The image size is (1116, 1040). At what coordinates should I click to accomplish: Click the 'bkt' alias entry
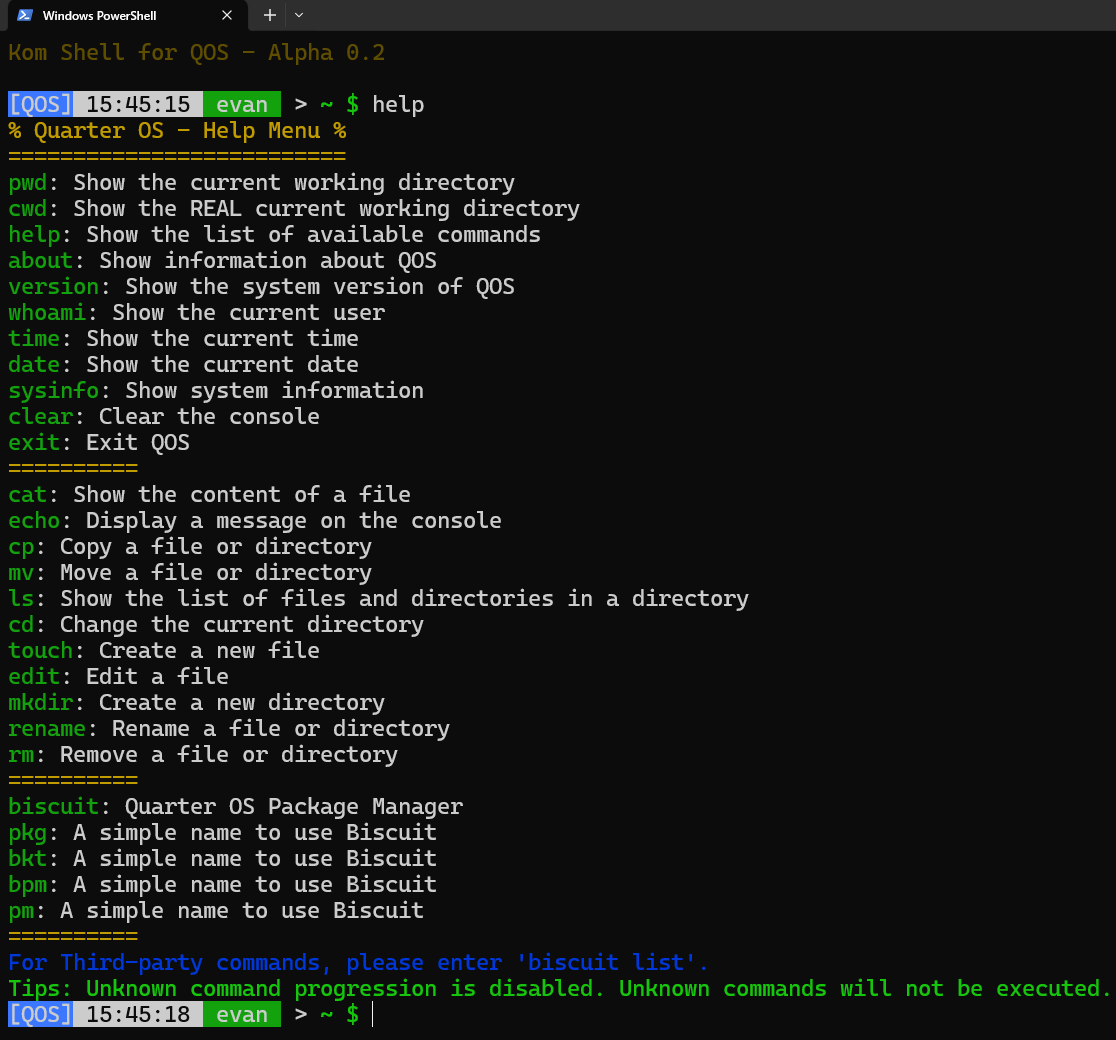point(222,858)
